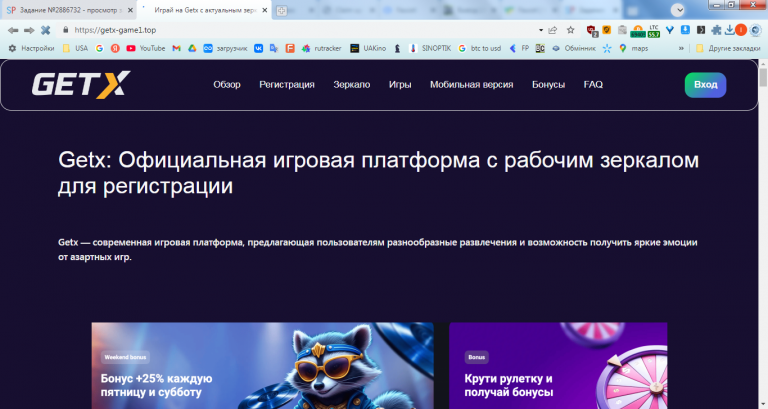The width and height of the screenshot is (768, 409).
Task: Open the rutracker bookmark
Action: 322,48
